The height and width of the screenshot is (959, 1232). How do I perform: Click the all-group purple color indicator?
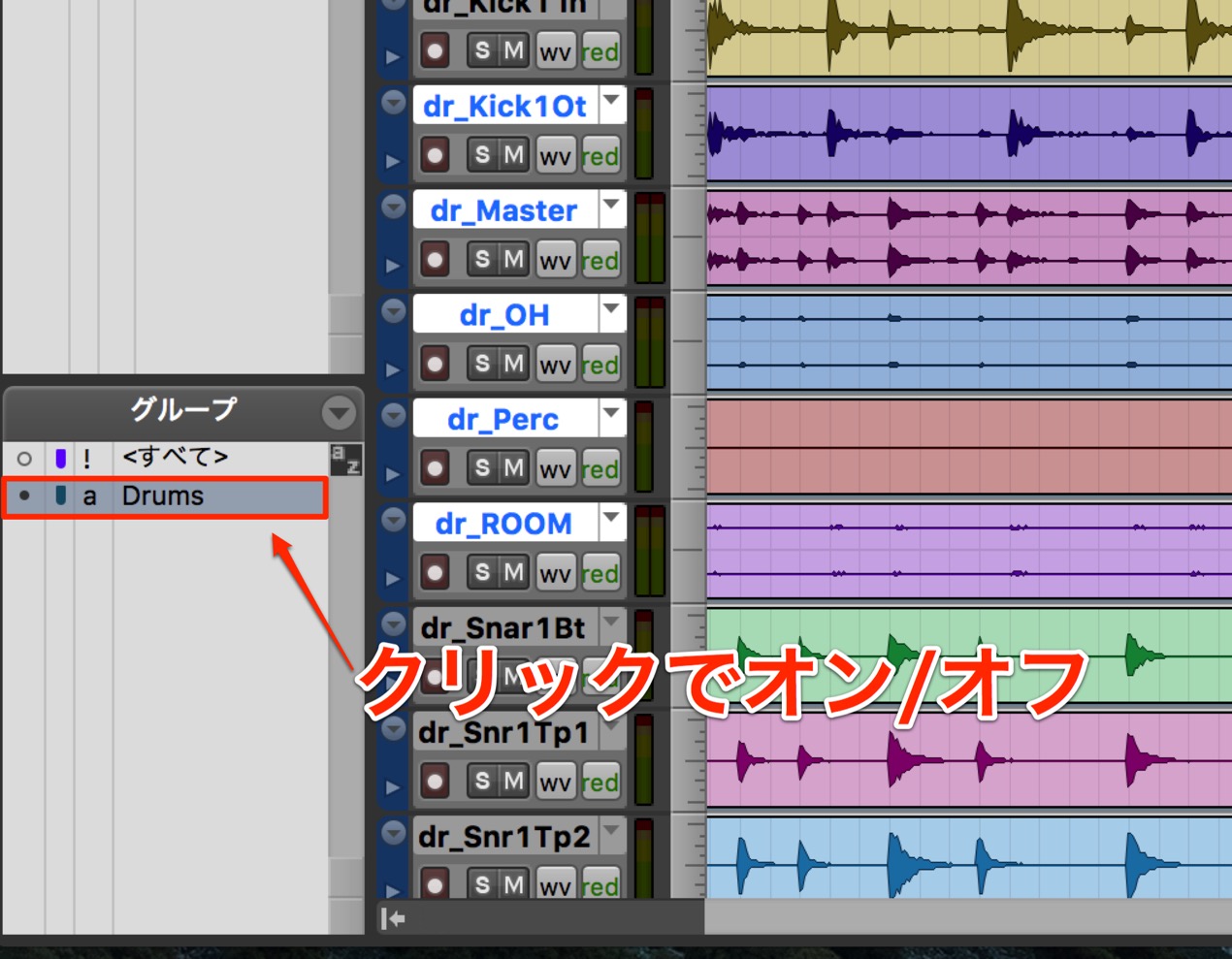60,458
